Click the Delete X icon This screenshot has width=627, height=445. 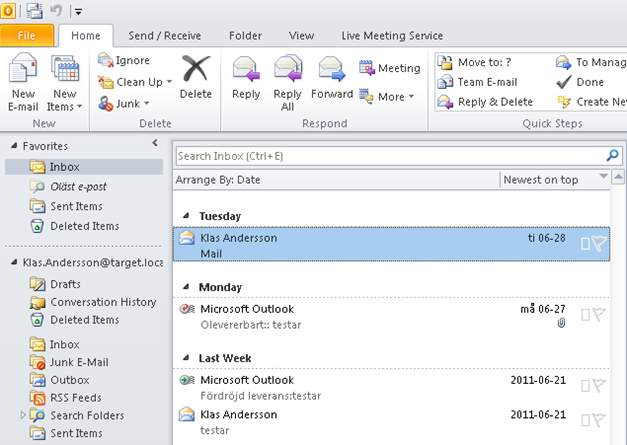click(x=196, y=68)
